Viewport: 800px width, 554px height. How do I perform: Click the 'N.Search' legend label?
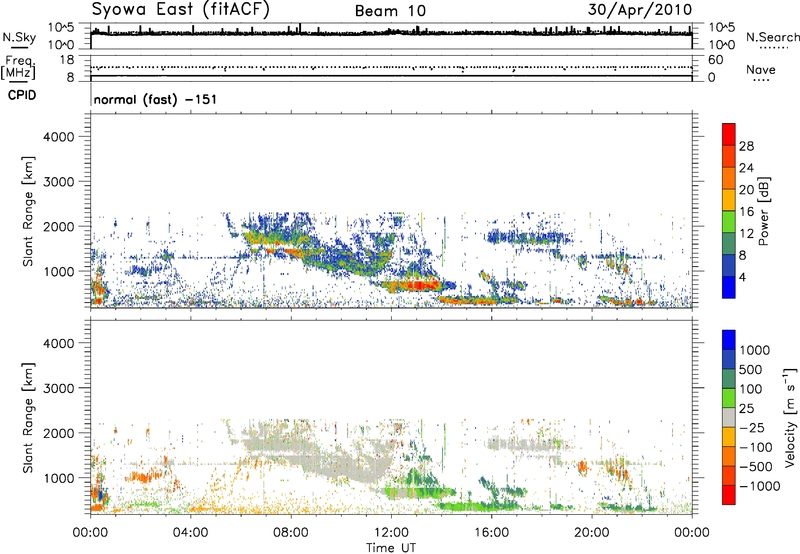tap(773, 37)
